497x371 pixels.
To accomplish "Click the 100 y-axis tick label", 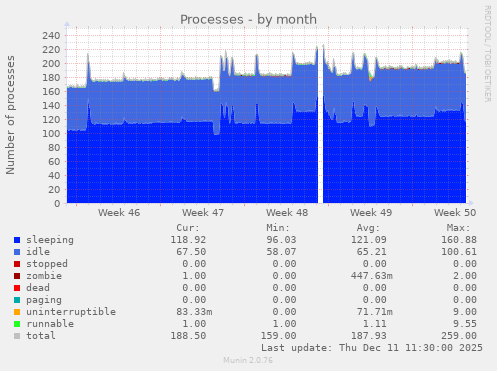I will [51, 133].
